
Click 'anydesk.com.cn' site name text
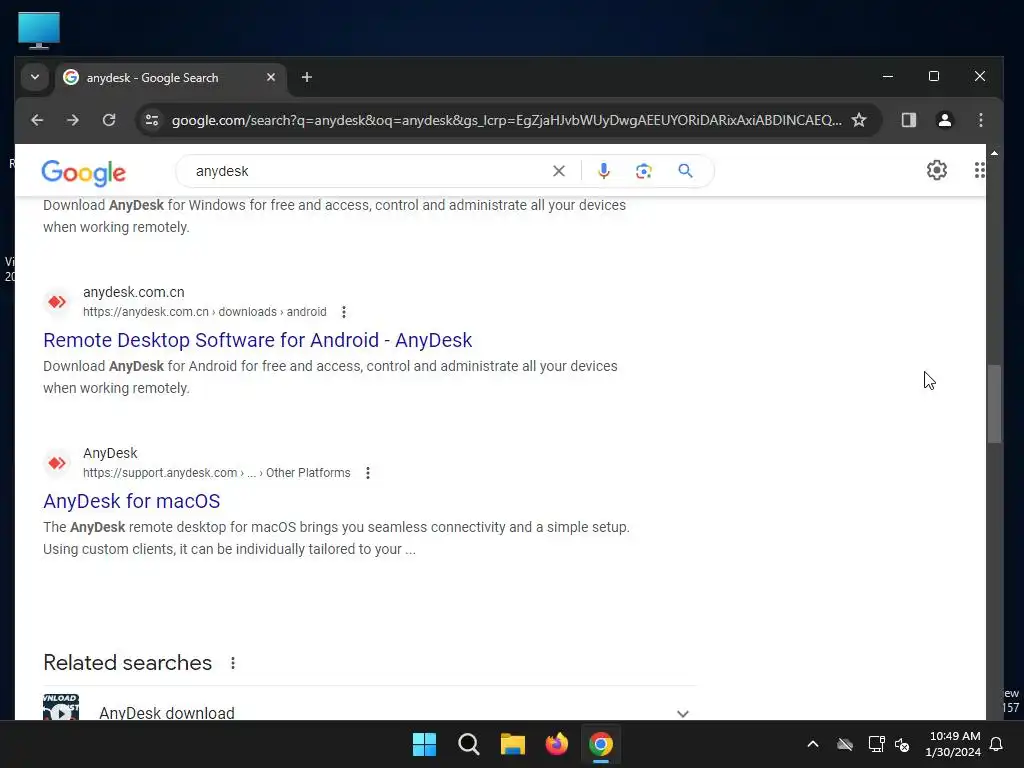click(133, 292)
